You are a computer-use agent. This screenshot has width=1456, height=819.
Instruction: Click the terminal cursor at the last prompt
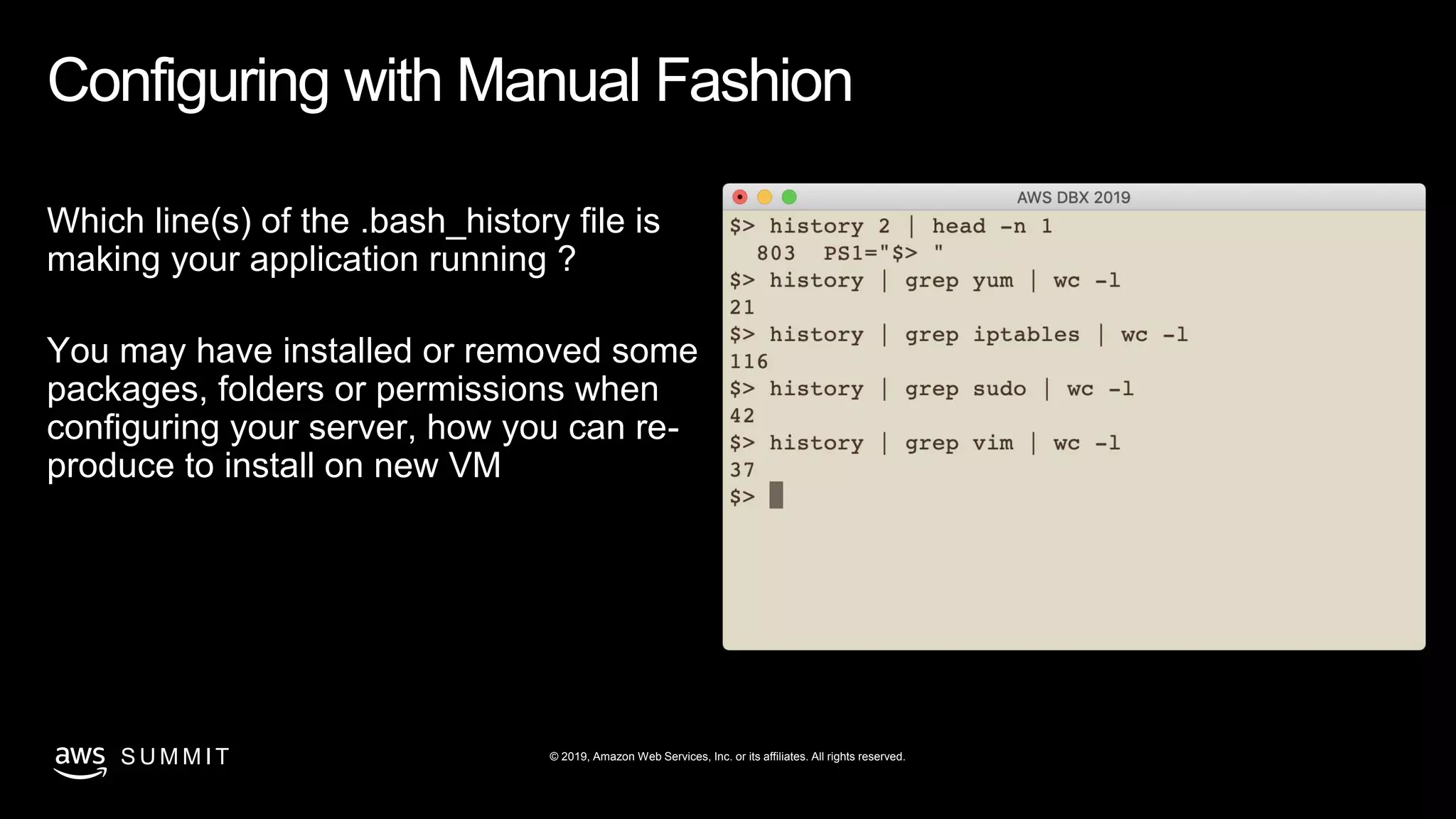(776, 495)
